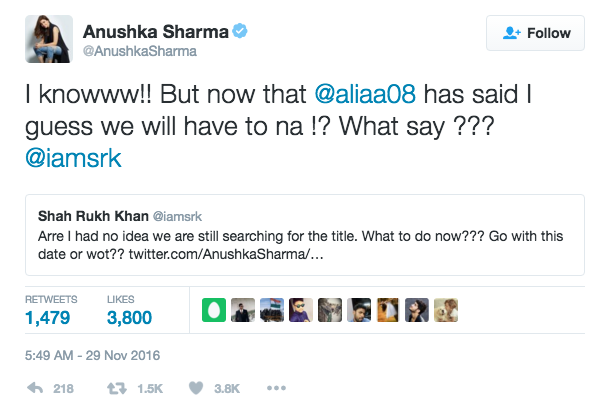This screenshot has height=411, width=605.
Task: Click the reply arrow icon
Action: pos(36,388)
